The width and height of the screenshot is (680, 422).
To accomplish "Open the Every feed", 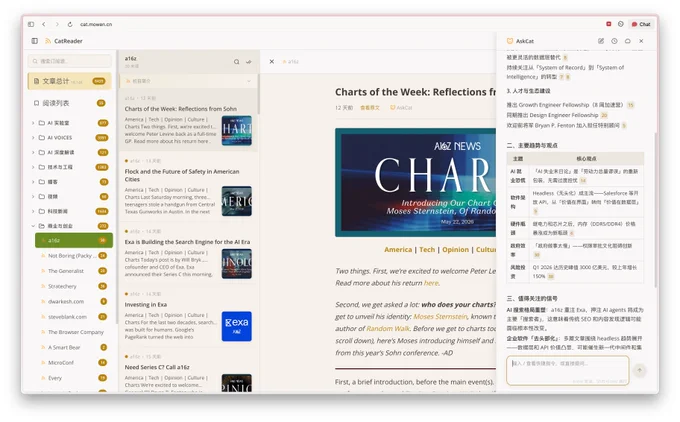I will (74, 378).
